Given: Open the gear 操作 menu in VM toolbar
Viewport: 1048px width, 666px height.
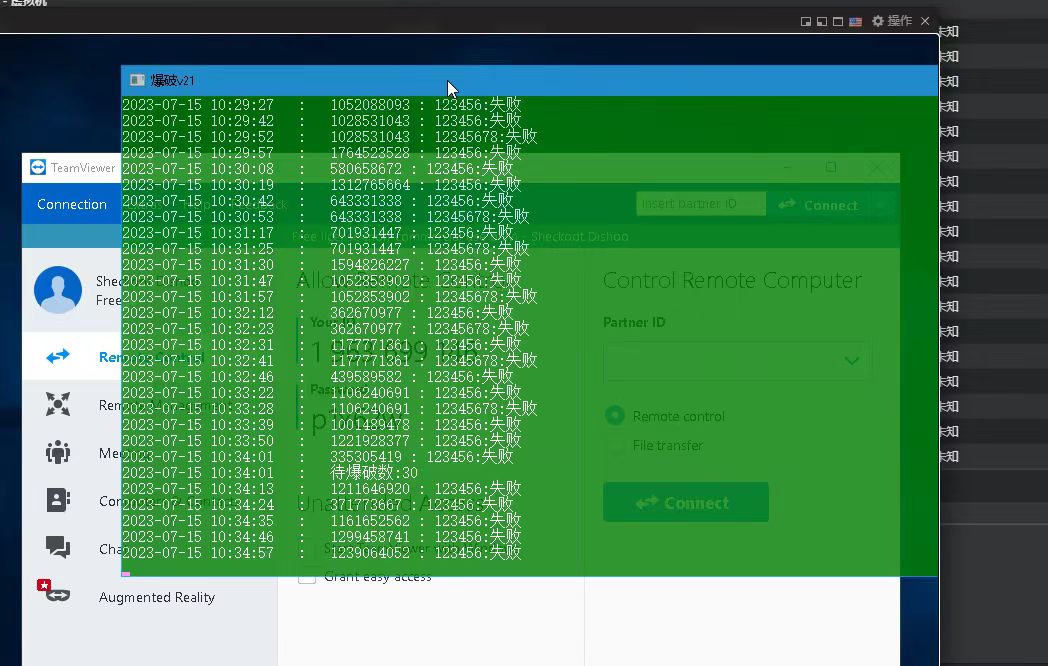Looking at the screenshot, I should coord(892,21).
